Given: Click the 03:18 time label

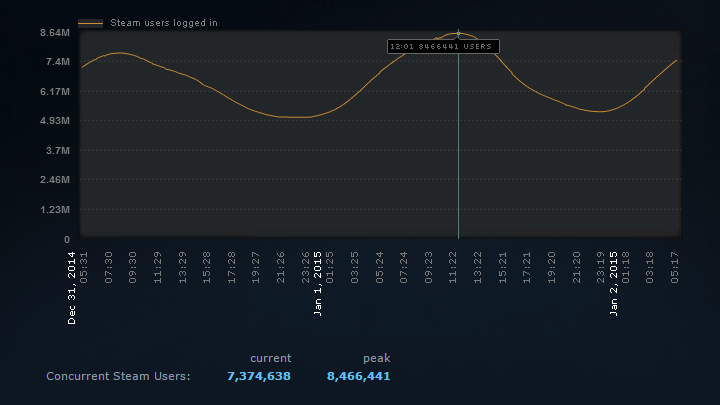Looking at the screenshot, I should (x=650, y=267).
